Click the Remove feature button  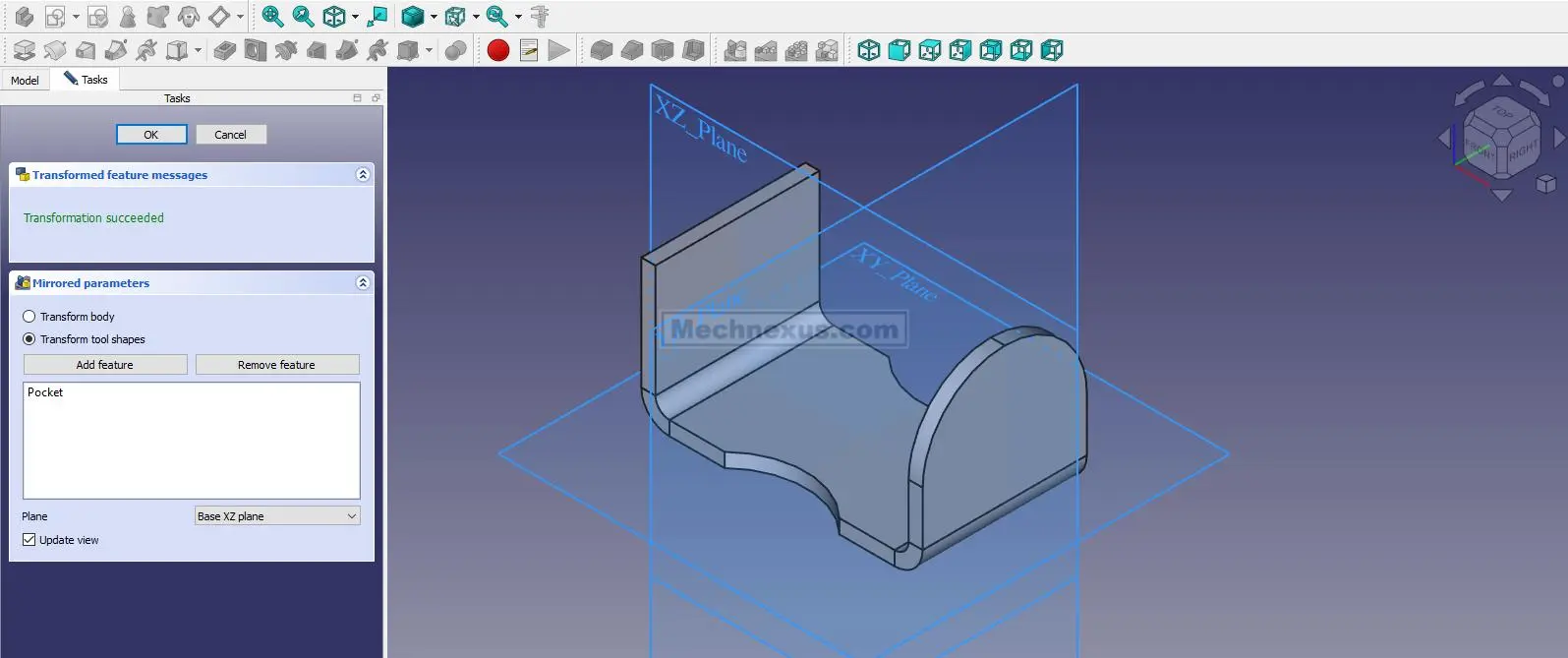(277, 365)
